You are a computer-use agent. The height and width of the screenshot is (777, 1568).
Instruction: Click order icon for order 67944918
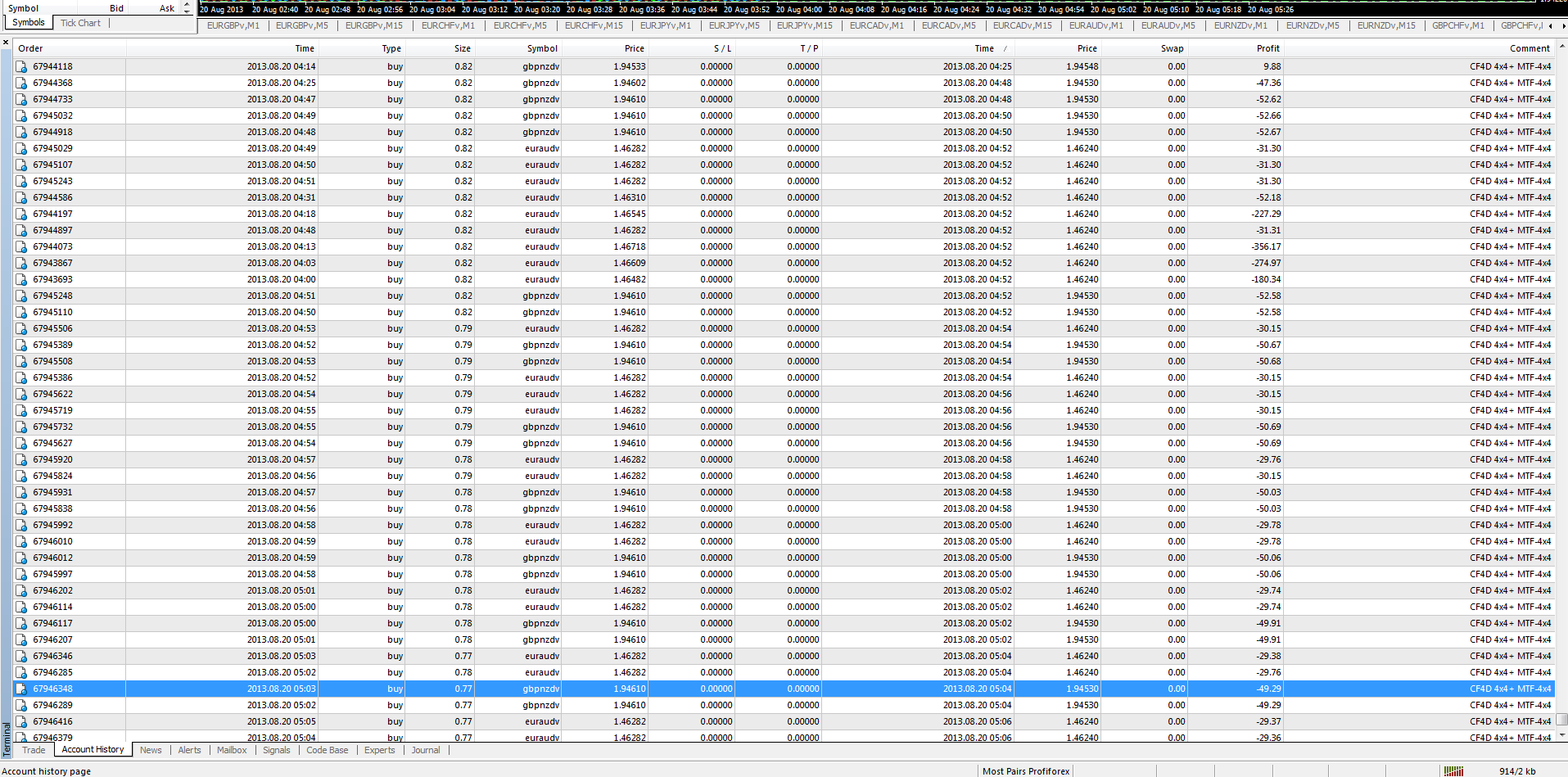[21, 132]
